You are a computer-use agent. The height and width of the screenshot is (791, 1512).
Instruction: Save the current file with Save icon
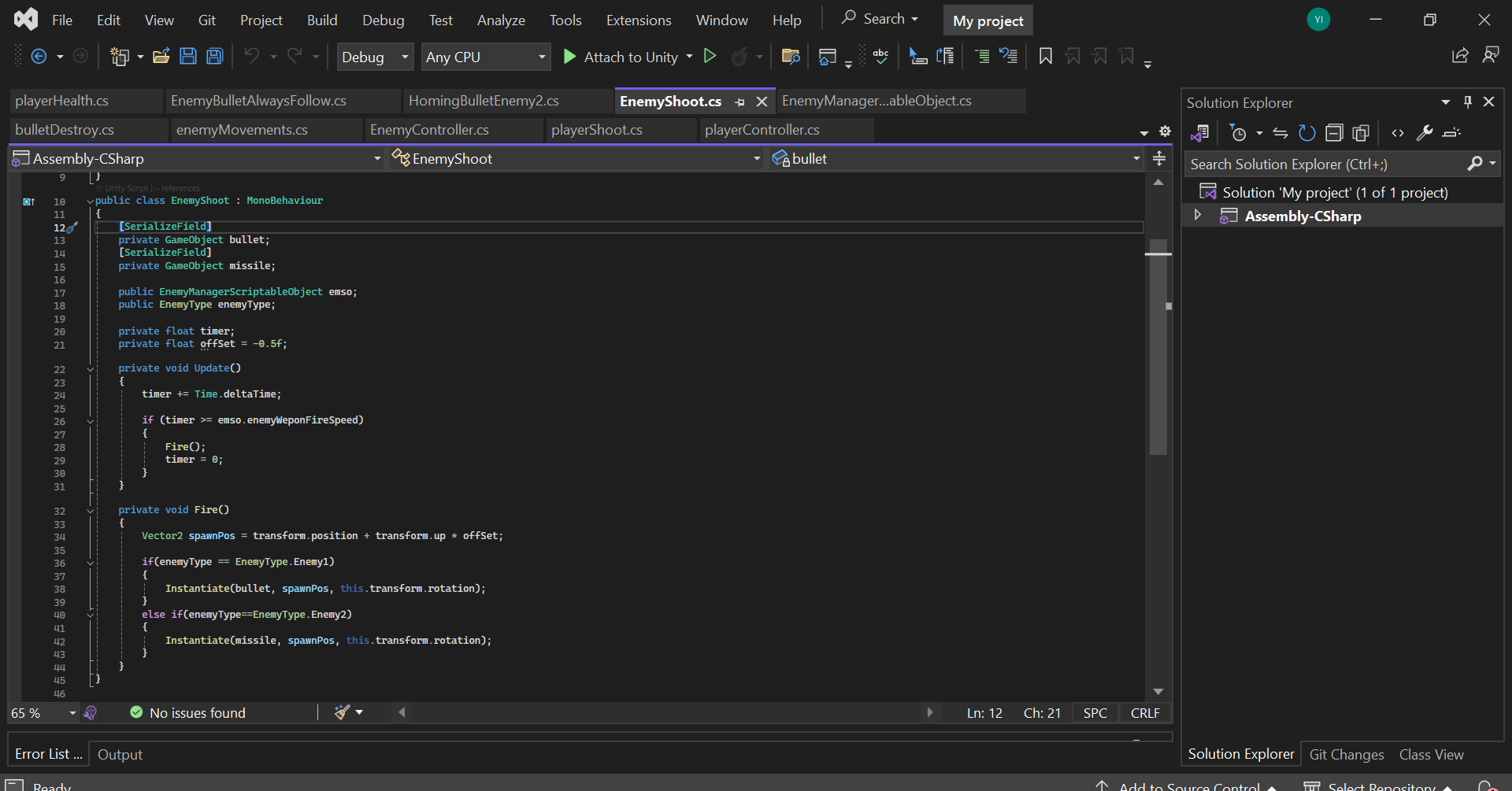(x=188, y=57)
